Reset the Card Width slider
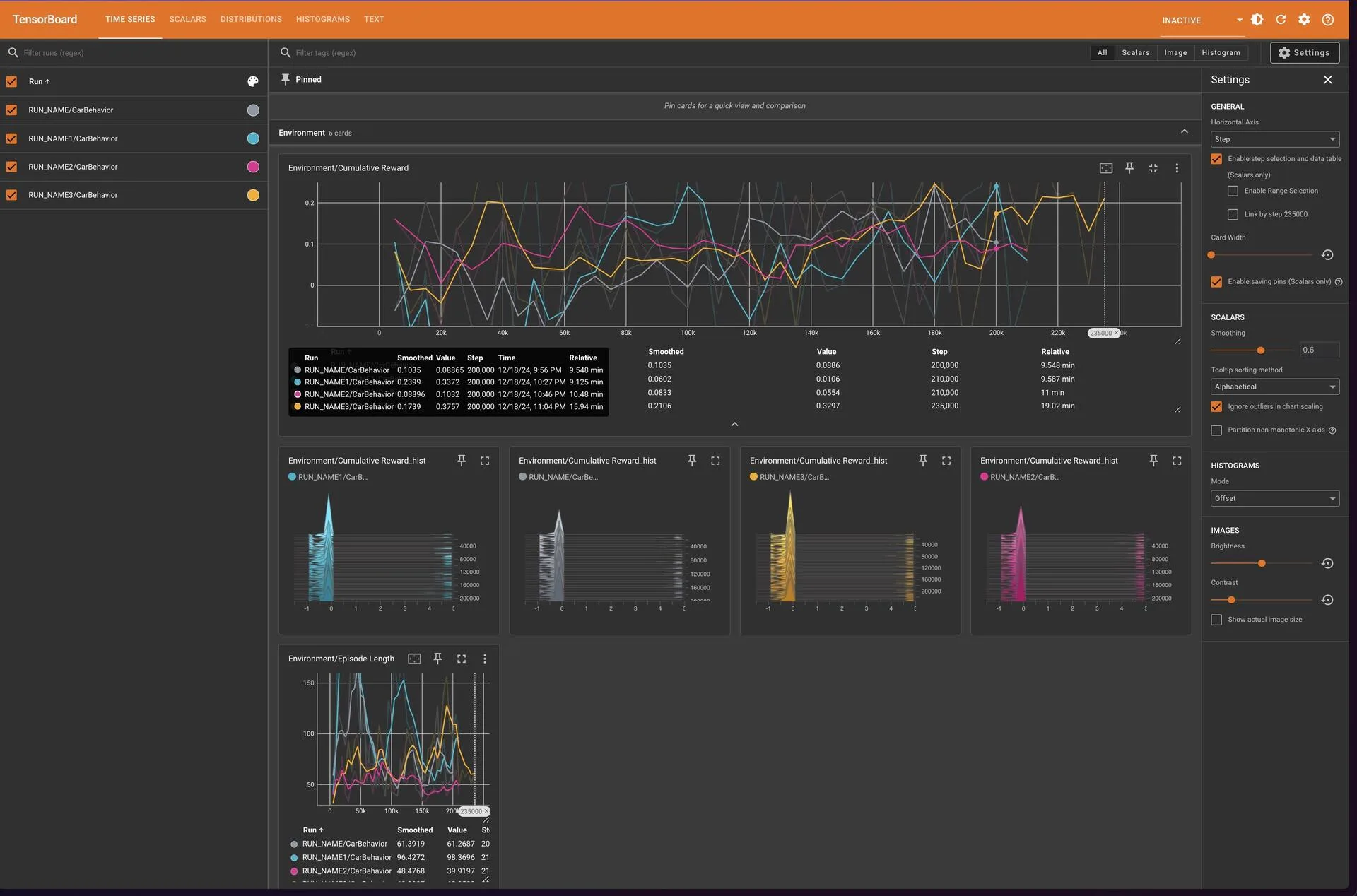1357x896 pixels. (x=1327, y=255)
